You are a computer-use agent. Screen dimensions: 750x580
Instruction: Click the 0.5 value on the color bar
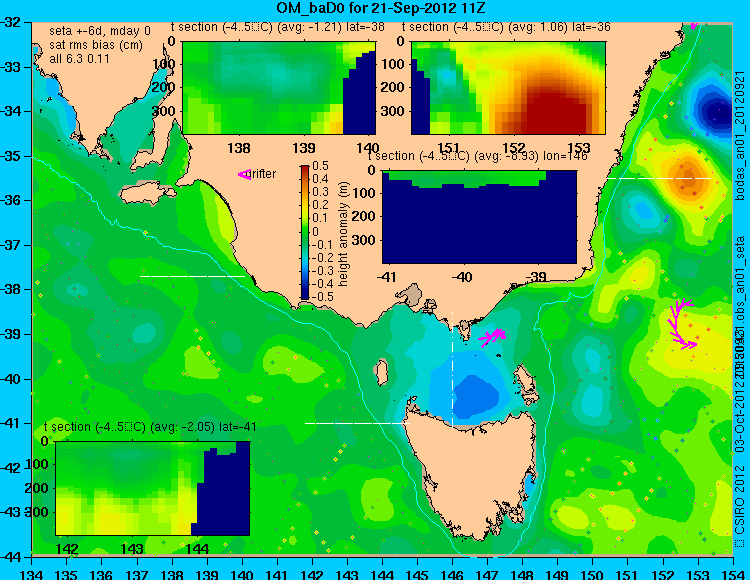click(x=320, y=166)
